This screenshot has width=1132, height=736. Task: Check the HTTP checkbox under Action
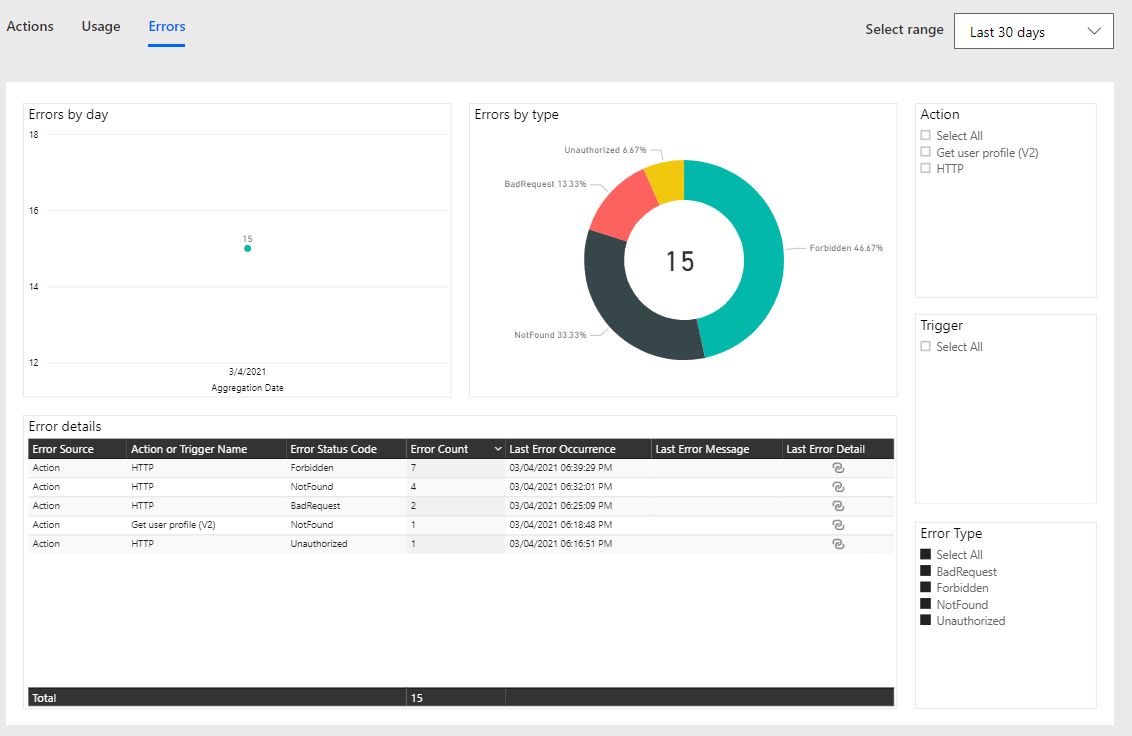[x=925, y=168]
